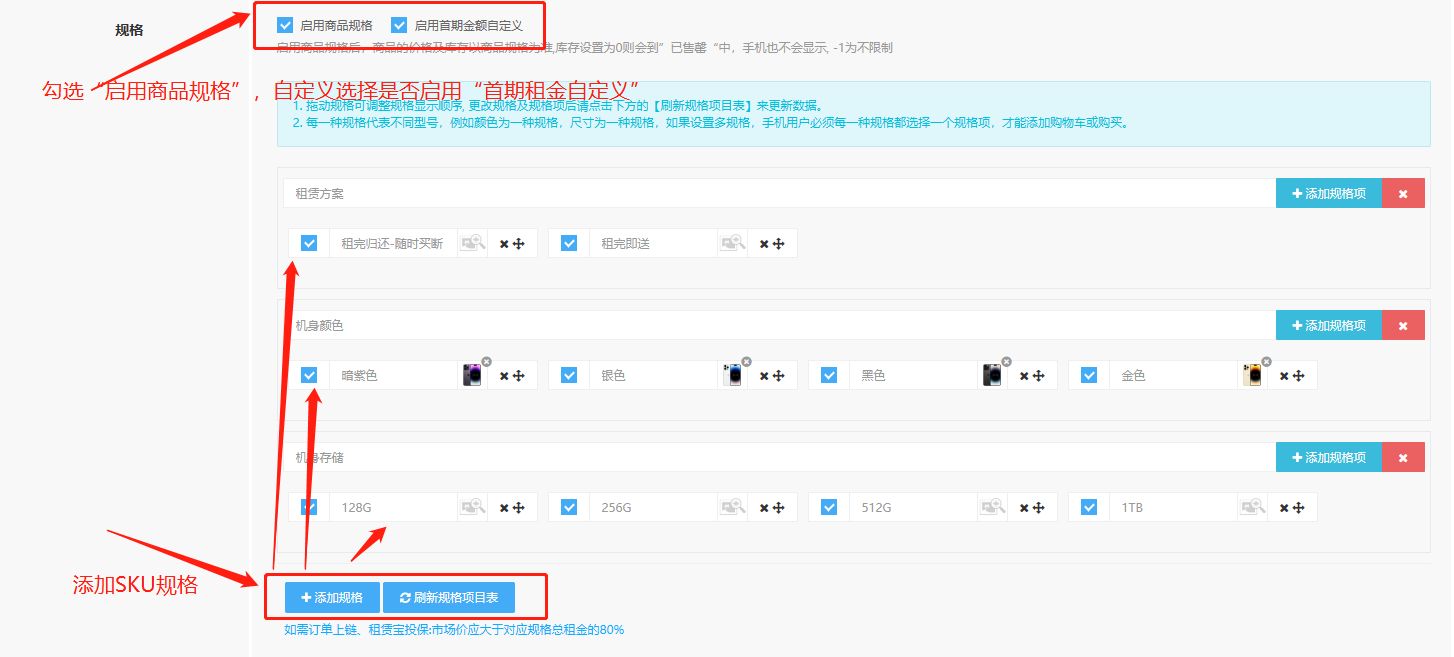Click the 暗紫色 phone thumbnail image
This screenshot has height=657, width=1454.
(x=472, y=375)
